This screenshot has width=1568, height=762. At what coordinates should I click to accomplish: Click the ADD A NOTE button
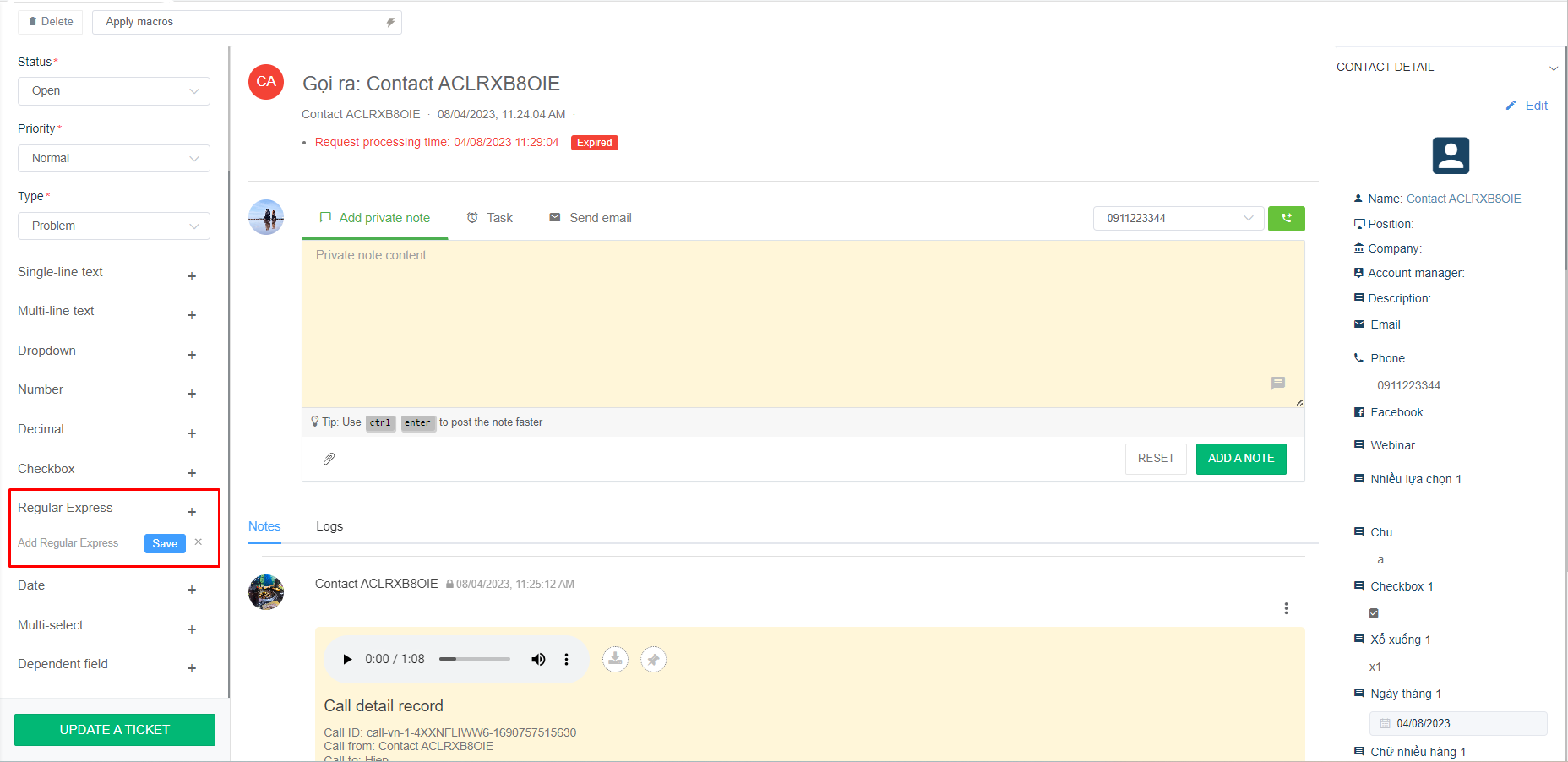[x=1240, y=459]
